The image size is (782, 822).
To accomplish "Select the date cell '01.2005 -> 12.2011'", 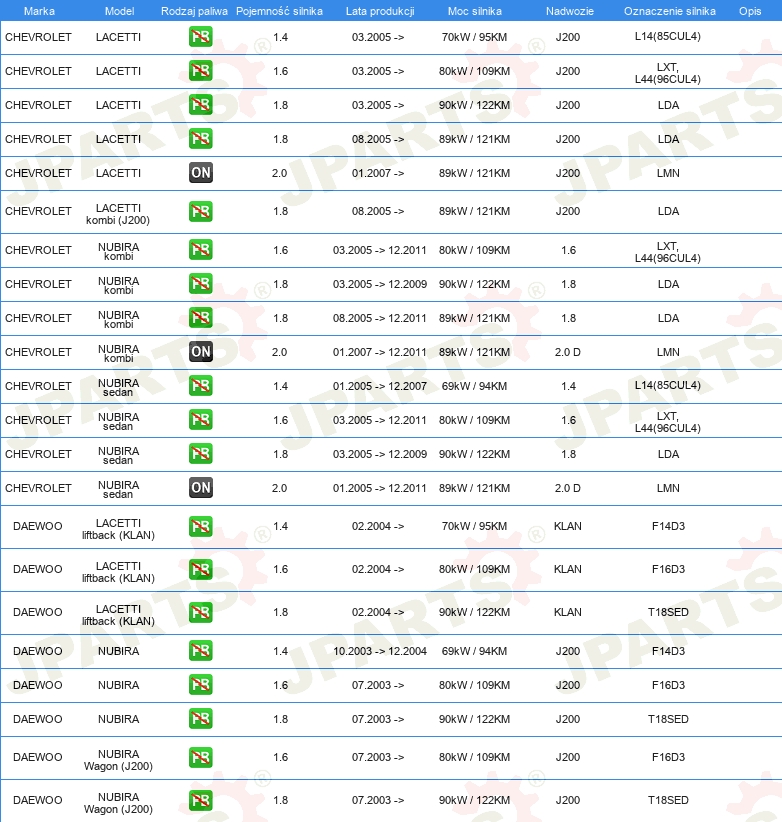I will [380, 488].
